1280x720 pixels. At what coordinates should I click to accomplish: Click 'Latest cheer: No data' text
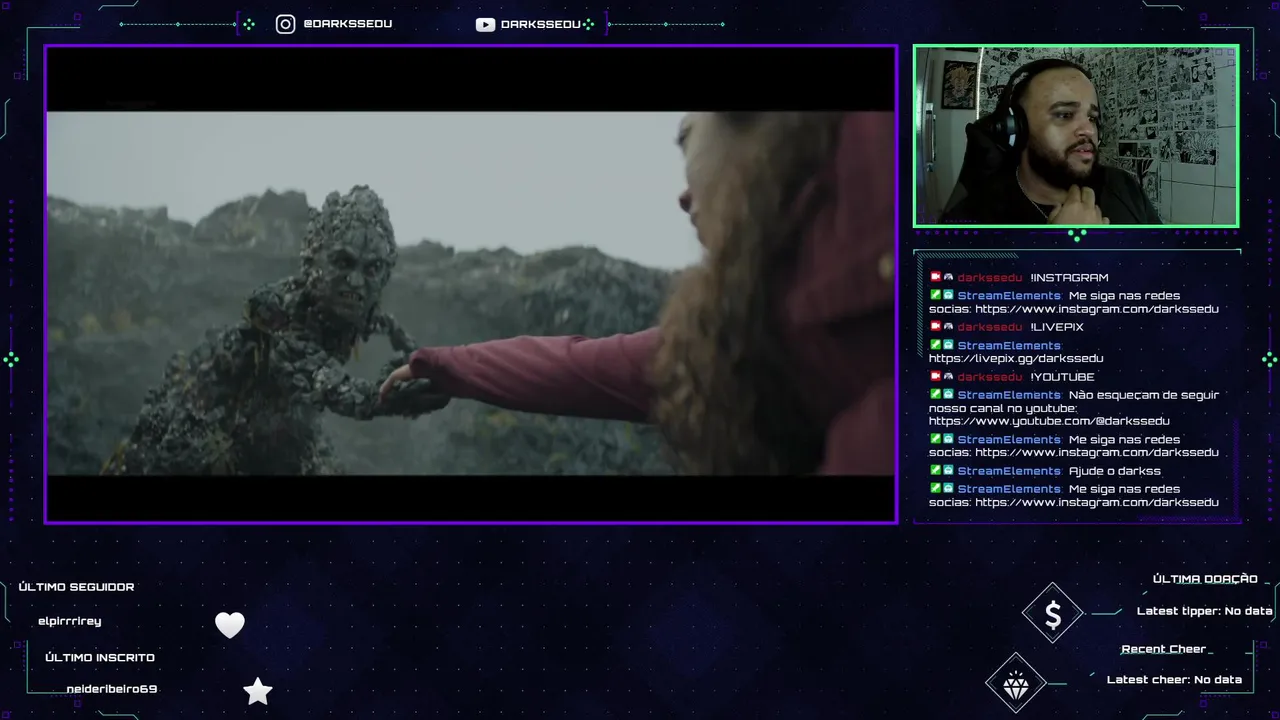click(x=1174, y=679)
